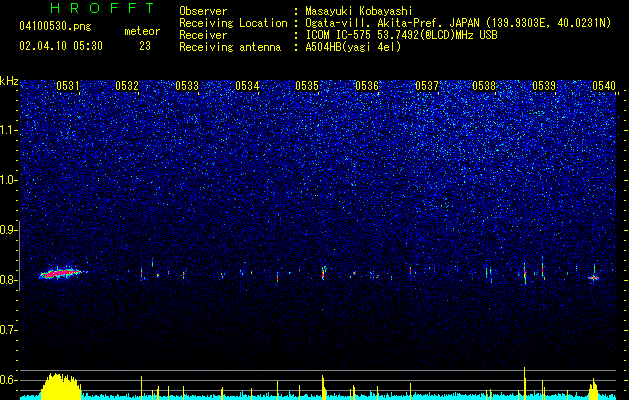Click the A504HB(yagi 4el) antenna text
The width and height of the screenshot is (629, 400).
tap(353, 47)
